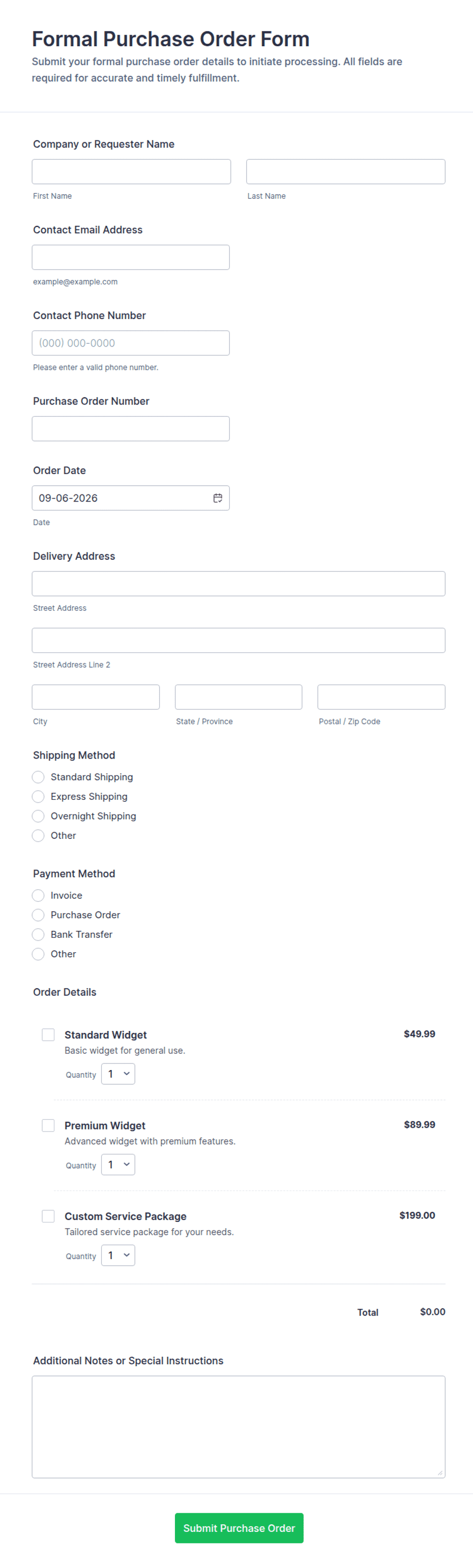Click the Postal / Zip Code field
The height and width of the screenshot is (1568, 473).
pyautogui.click(x=381, y=697)
